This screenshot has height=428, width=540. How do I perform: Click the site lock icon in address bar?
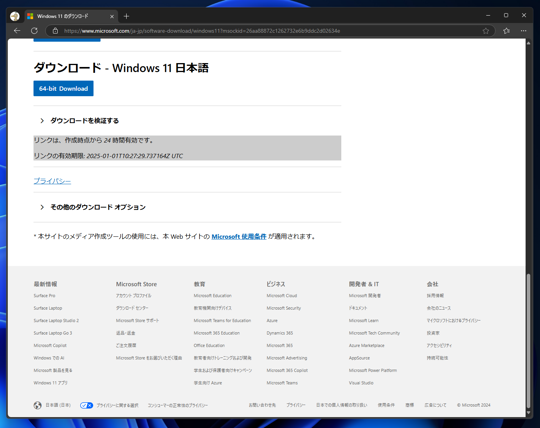point(55,31)
